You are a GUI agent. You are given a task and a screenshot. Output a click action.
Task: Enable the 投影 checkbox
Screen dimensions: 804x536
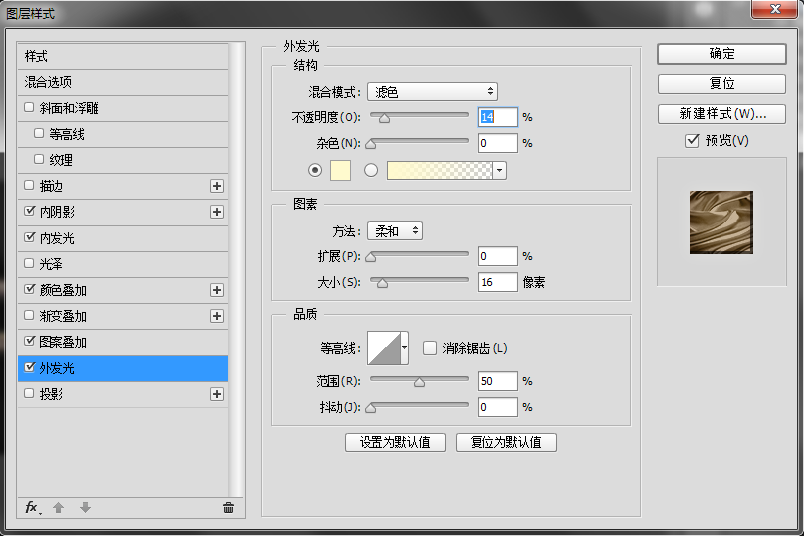[29, 393]
